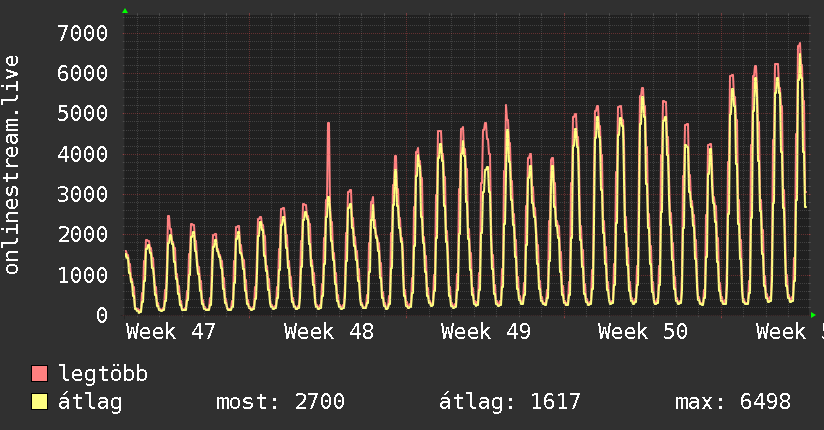Click the red legtöbb legend color swatch

click(40, 374)
